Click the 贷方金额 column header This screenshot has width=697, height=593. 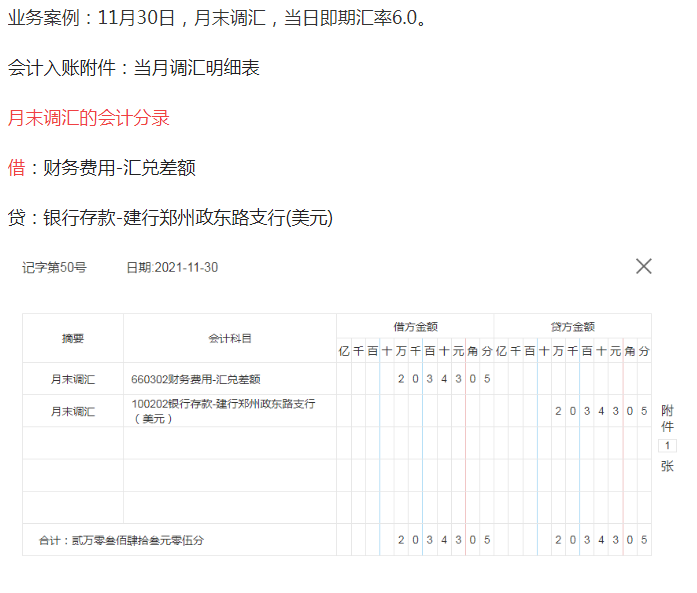[x=573, y=327]
